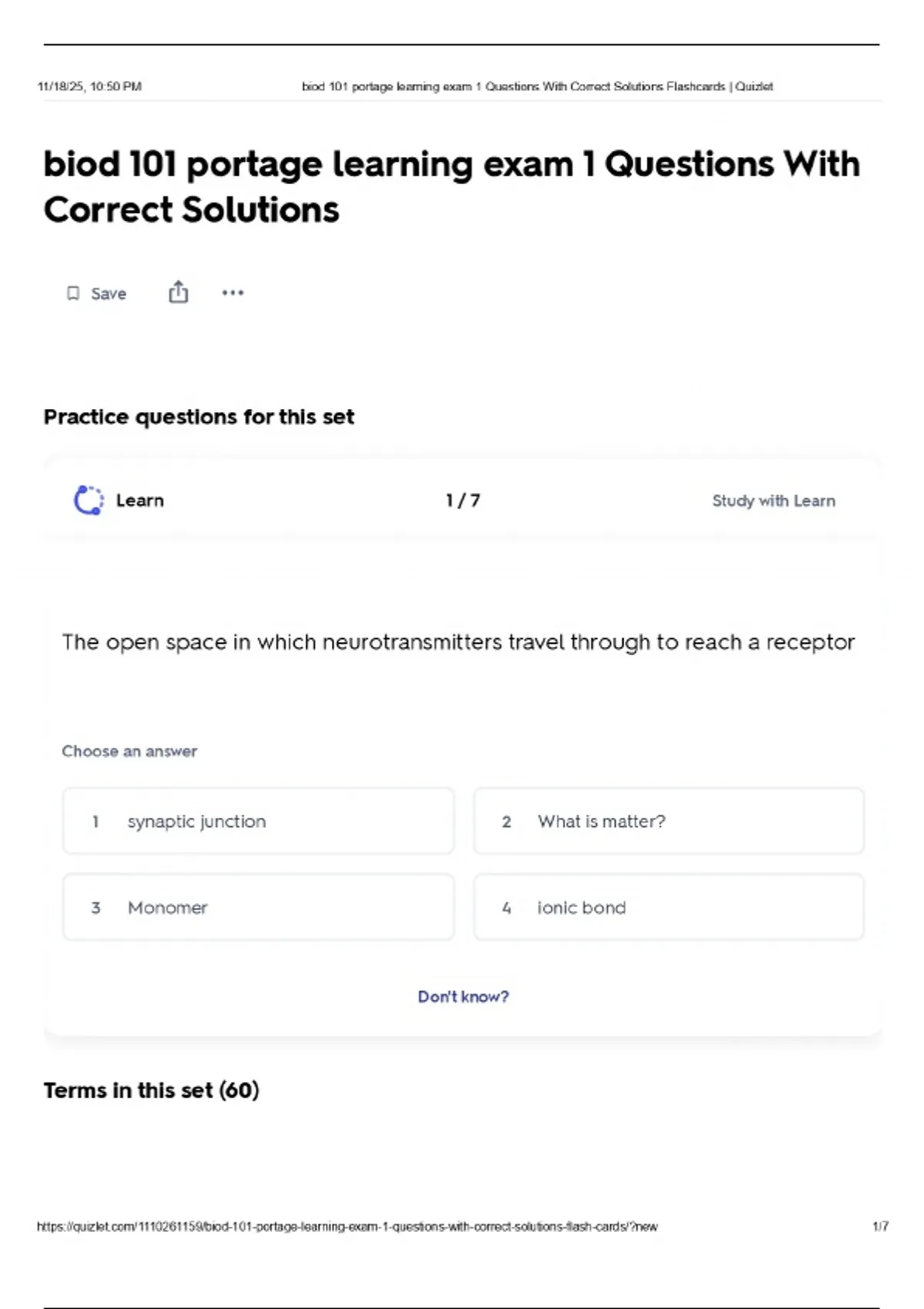Select answer 'synaptic junction'
Image resolution: width=924 pixels, height=1309 pixels.
click(x=258, y=821)
